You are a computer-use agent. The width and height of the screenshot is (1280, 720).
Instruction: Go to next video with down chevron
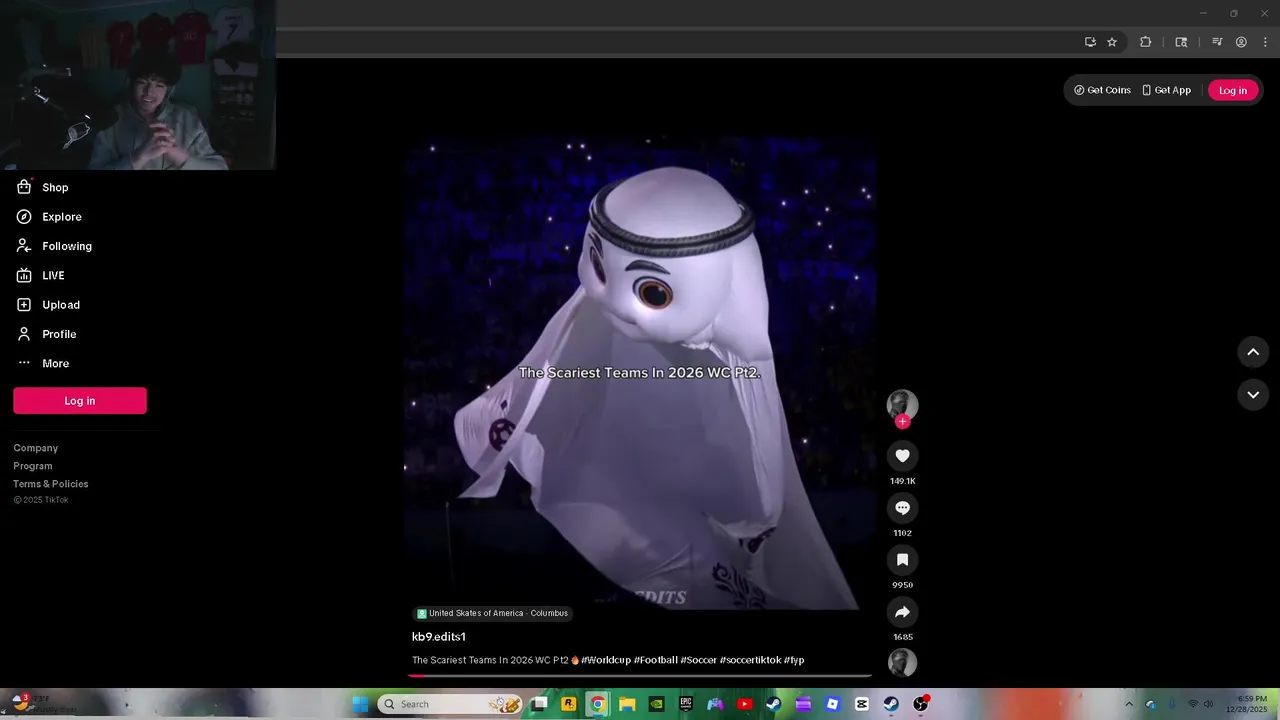click(x=1253, y=395)
